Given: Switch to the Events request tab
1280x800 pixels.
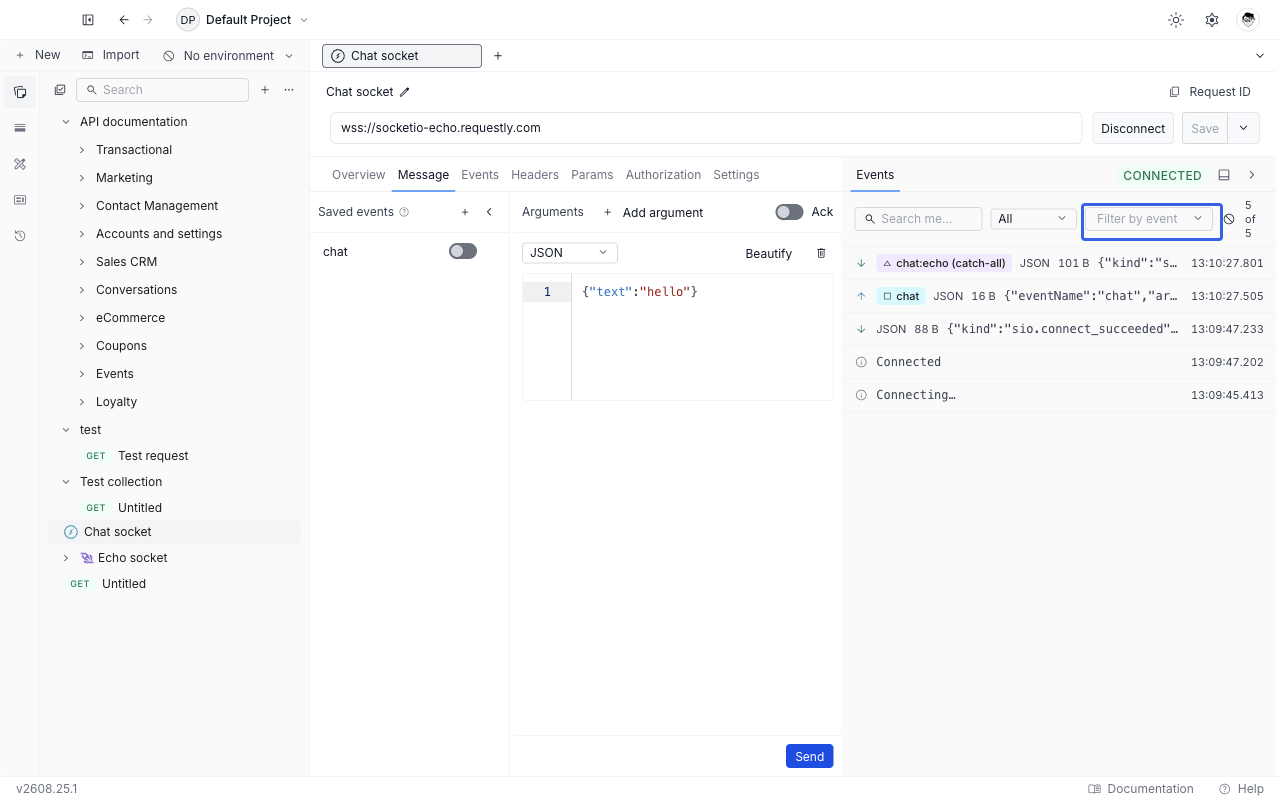Looking at the screenshot, I should coord(480,175).
